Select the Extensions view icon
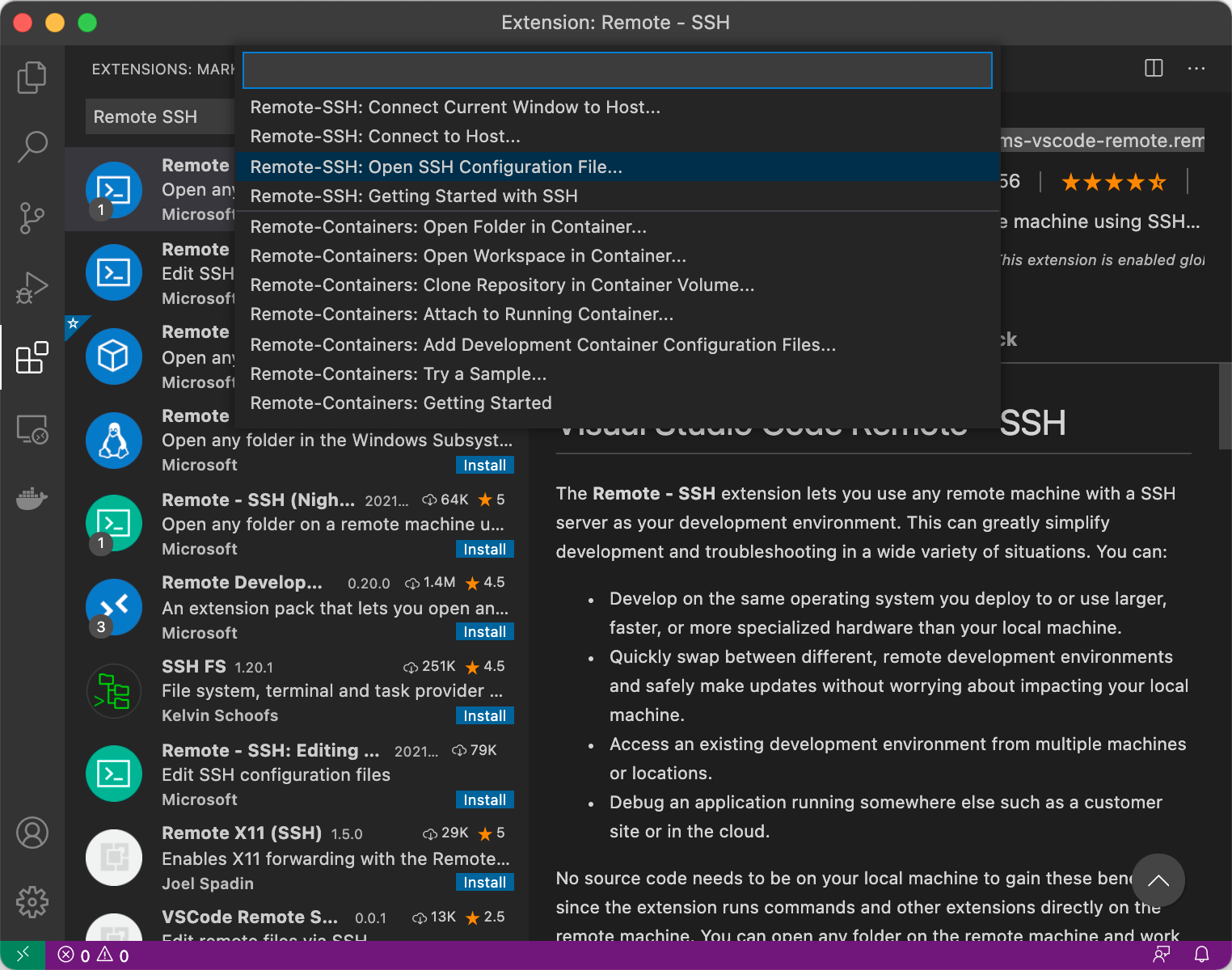The image size is (1232, 970). click(x=32, y=357)
